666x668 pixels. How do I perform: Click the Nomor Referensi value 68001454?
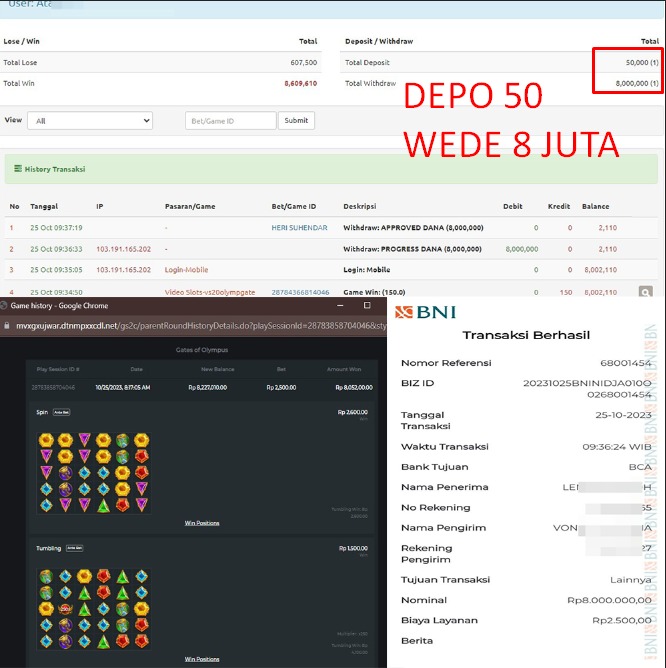[626, 363]
